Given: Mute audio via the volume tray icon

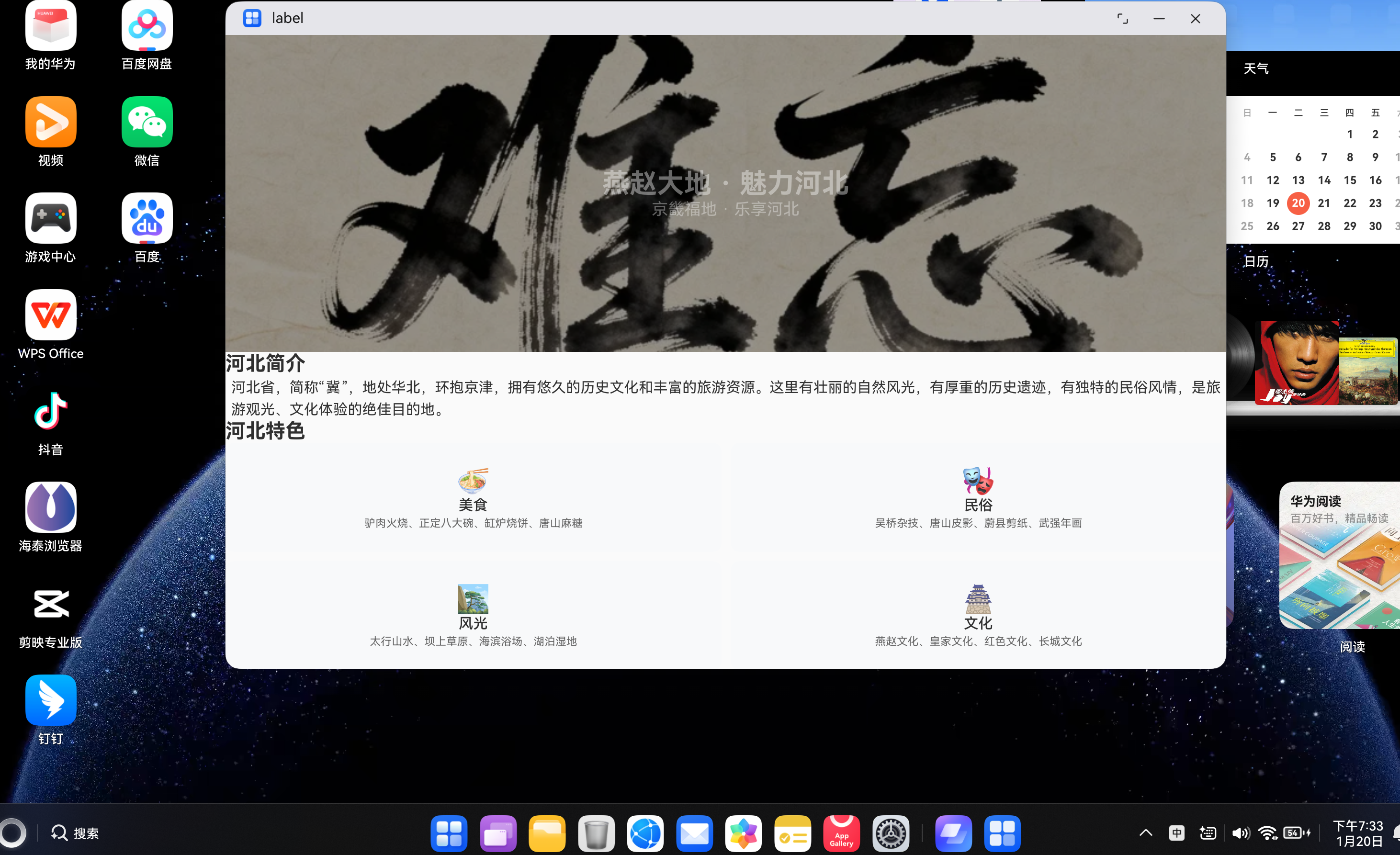Looking at the screenshot, I should pyautogui.click(x=1241, y=833).
